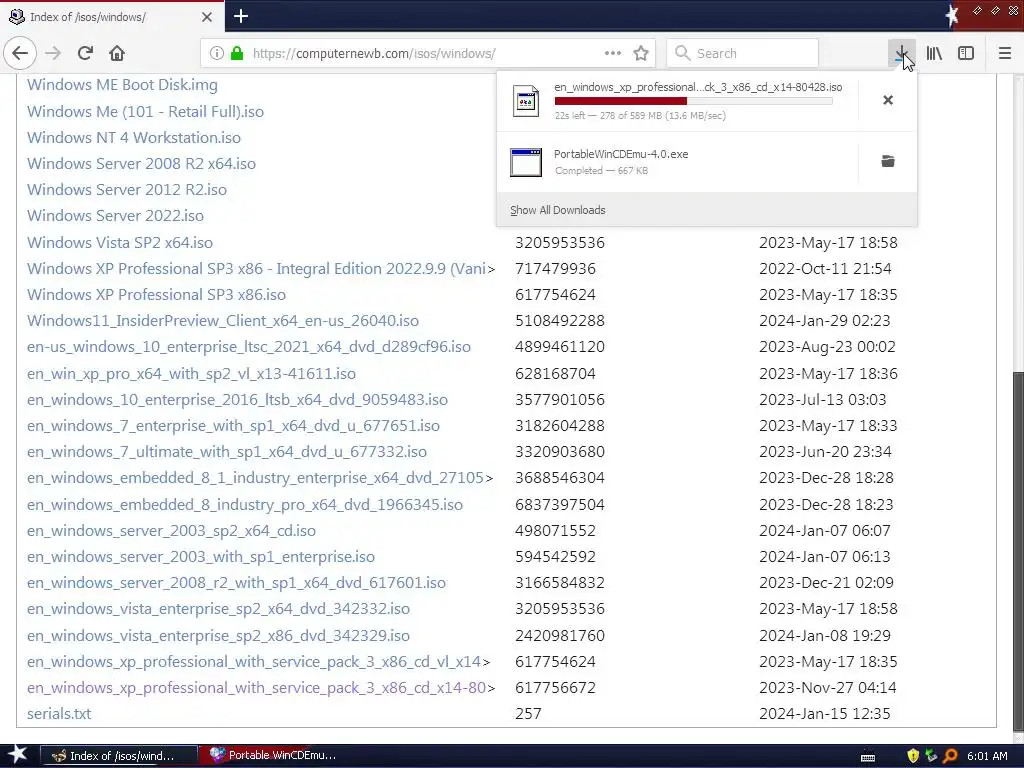This screenshot has height=768, width=1024.
Task: Close the Index of /isos/windows/ tab
Action: click(207, 17)
